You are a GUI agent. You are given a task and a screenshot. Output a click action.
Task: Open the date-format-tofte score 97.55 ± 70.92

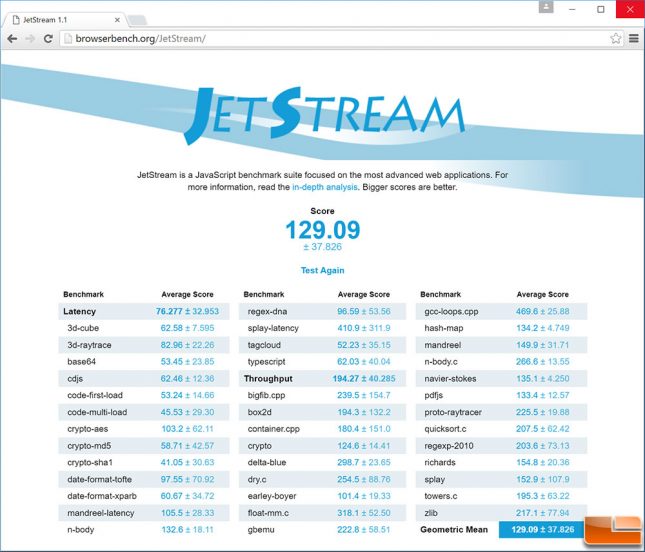tap(187, 479)
